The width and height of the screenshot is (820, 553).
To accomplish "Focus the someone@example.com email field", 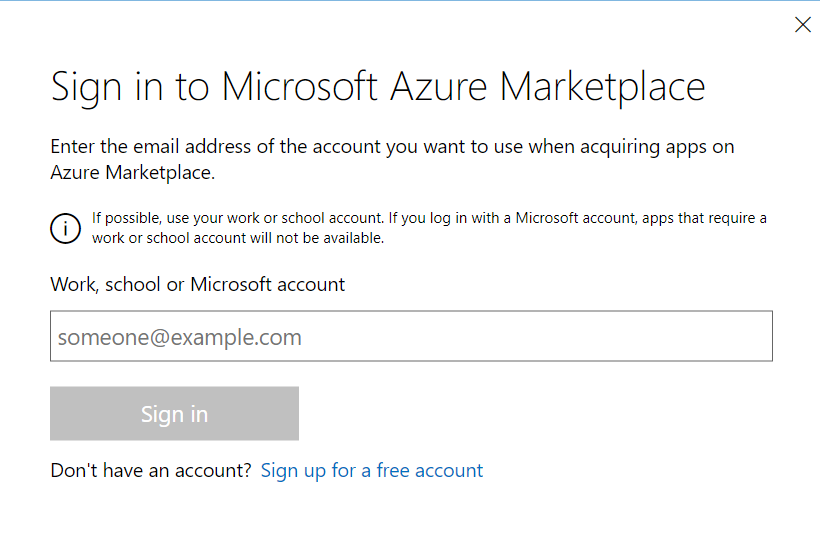I will click(x=411, y=336).
